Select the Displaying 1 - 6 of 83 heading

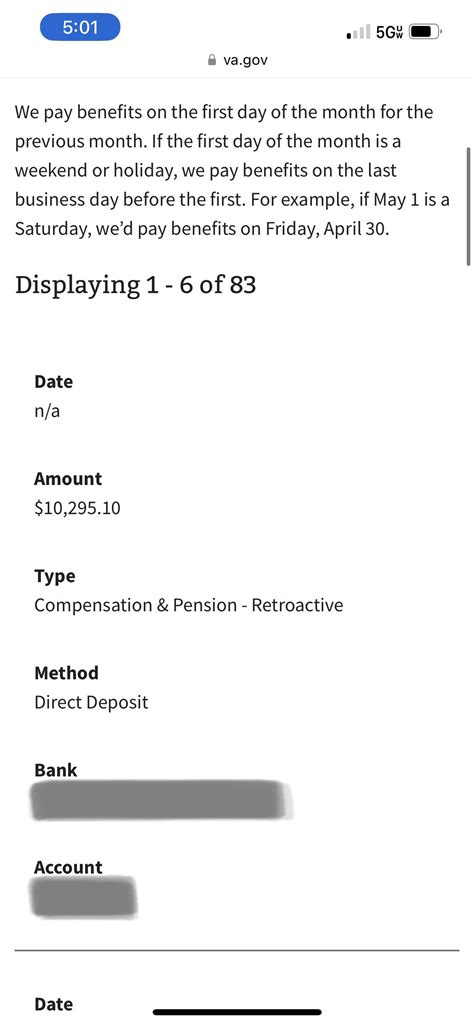(x=135, y=285)
